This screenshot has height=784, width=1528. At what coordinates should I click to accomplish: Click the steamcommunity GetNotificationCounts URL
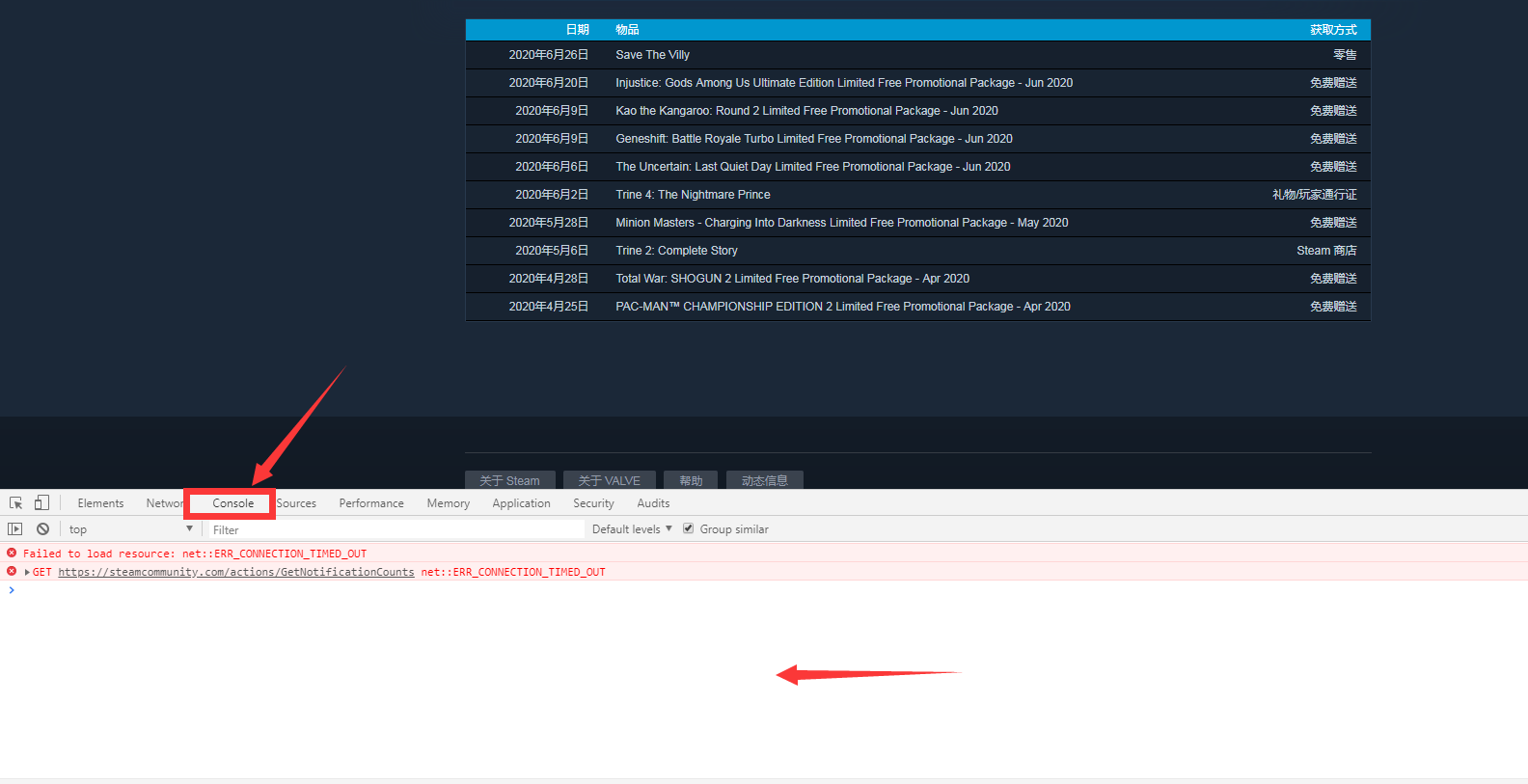pos(235,573)
